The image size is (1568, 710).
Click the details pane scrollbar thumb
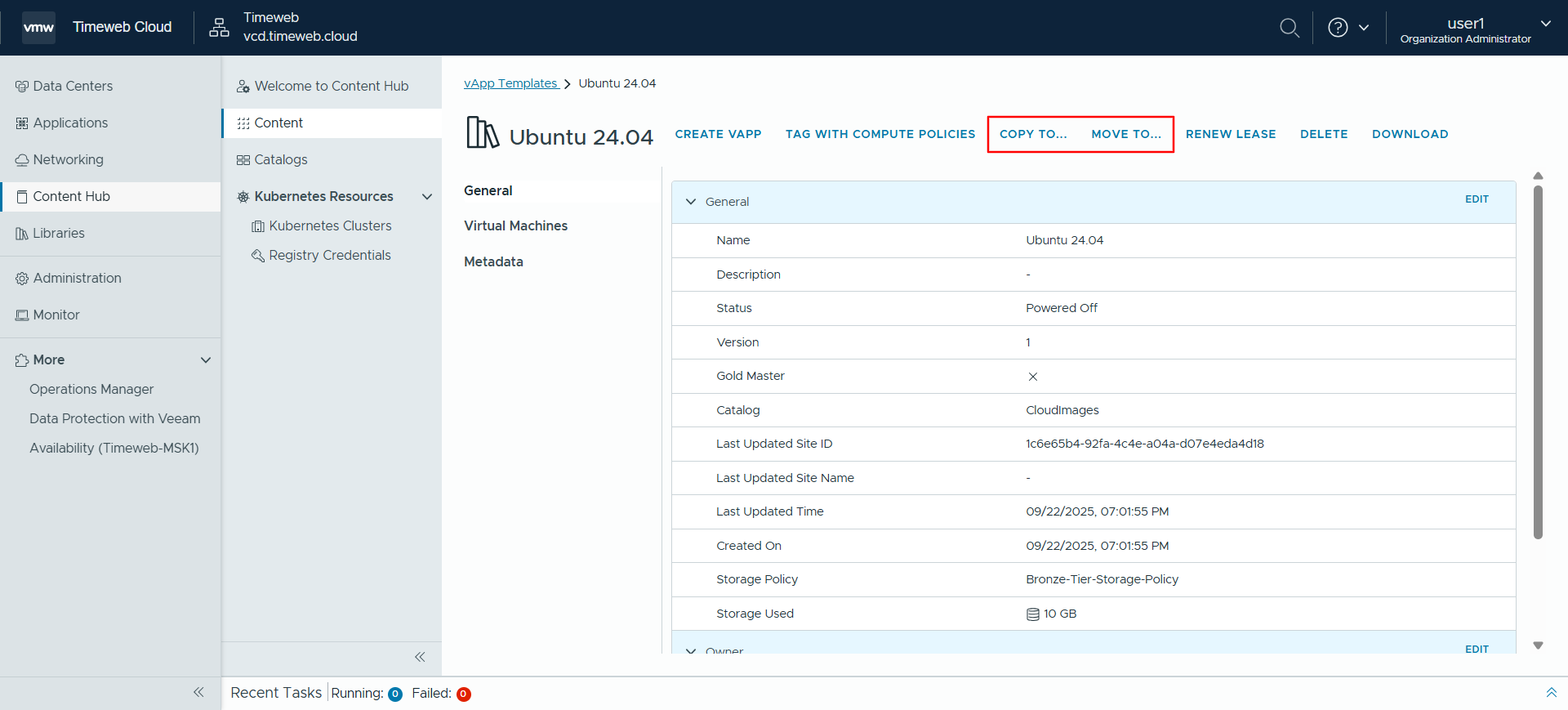[1538, 363]
